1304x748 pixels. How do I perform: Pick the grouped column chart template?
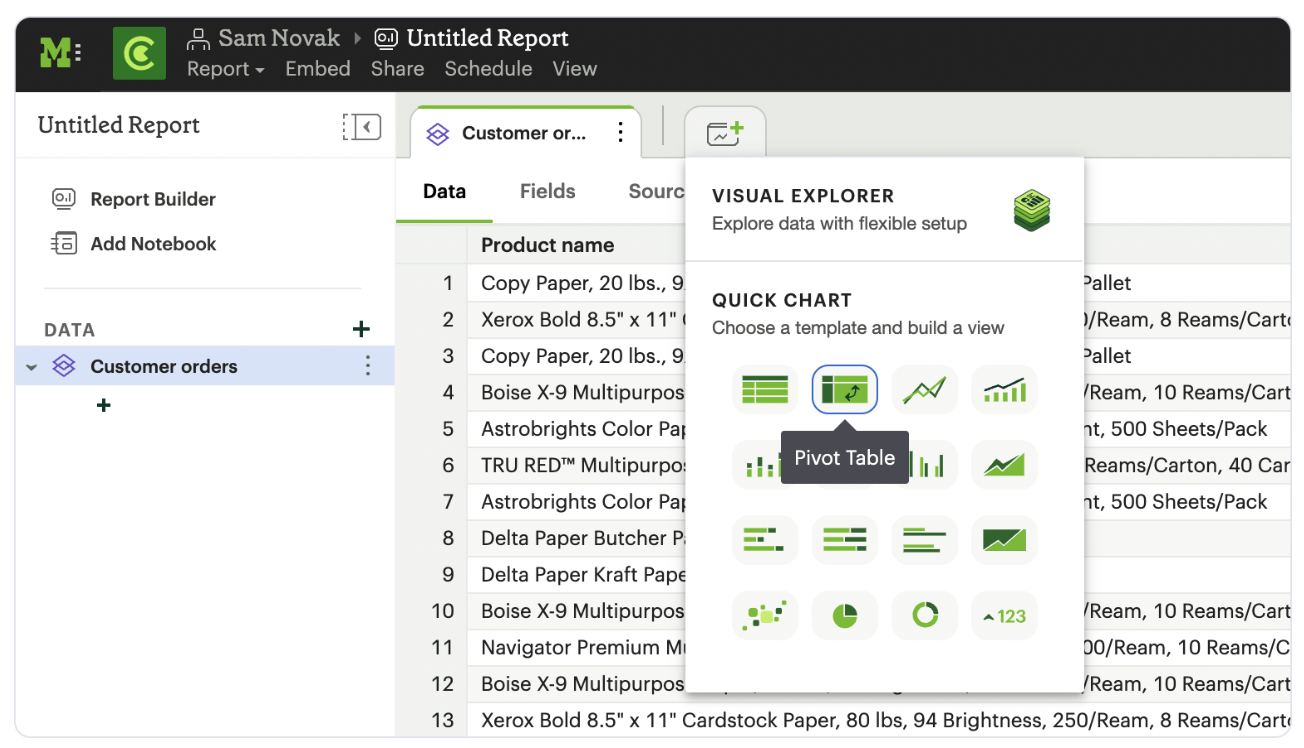tap(932, 464)
